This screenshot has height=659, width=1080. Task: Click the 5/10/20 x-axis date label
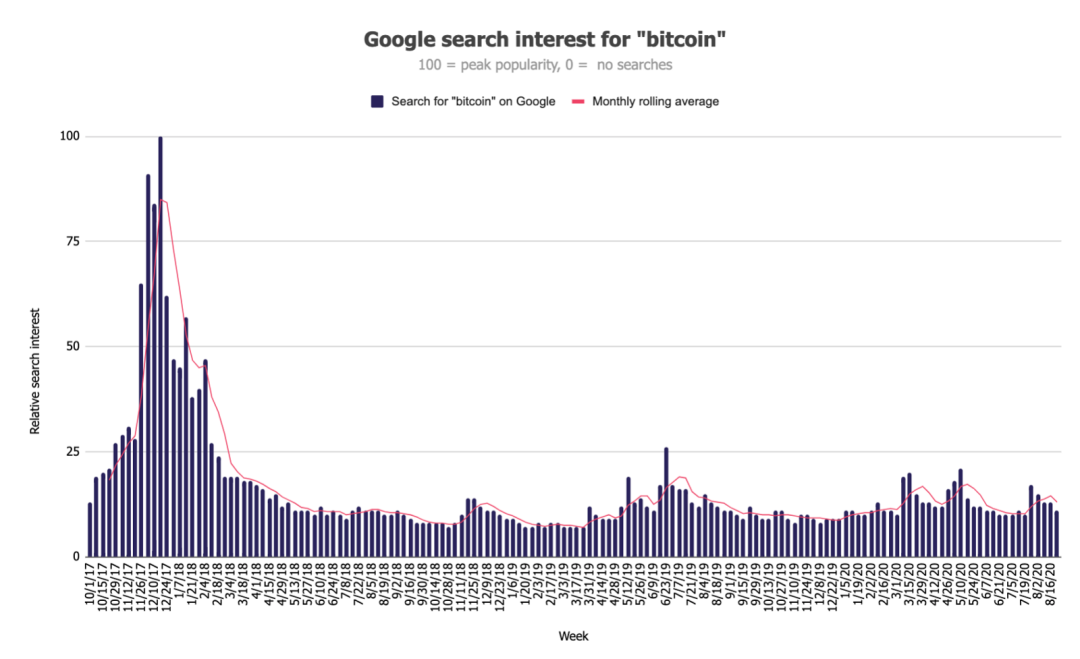pyautogui.click(x=961, y=583)
